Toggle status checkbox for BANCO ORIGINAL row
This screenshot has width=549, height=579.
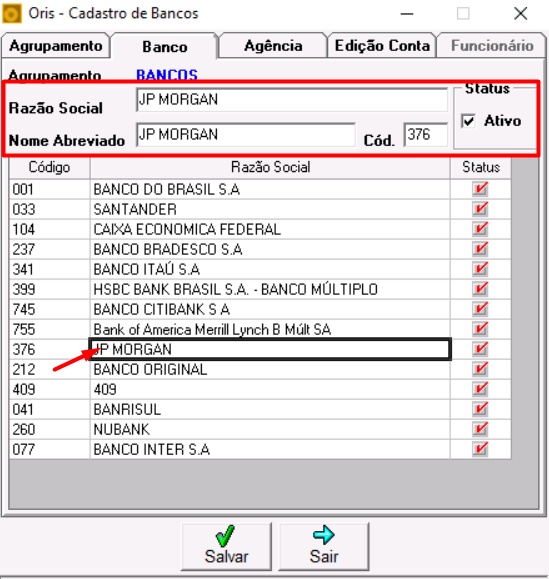(x=480, y=369)
